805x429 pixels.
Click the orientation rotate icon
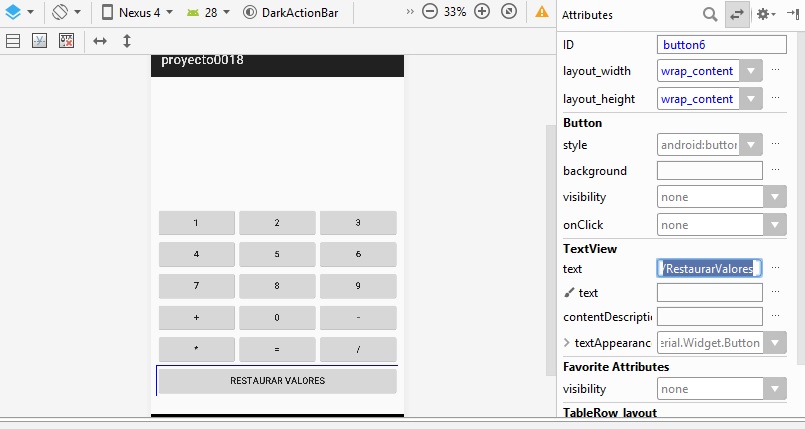[x=61, y=13]
